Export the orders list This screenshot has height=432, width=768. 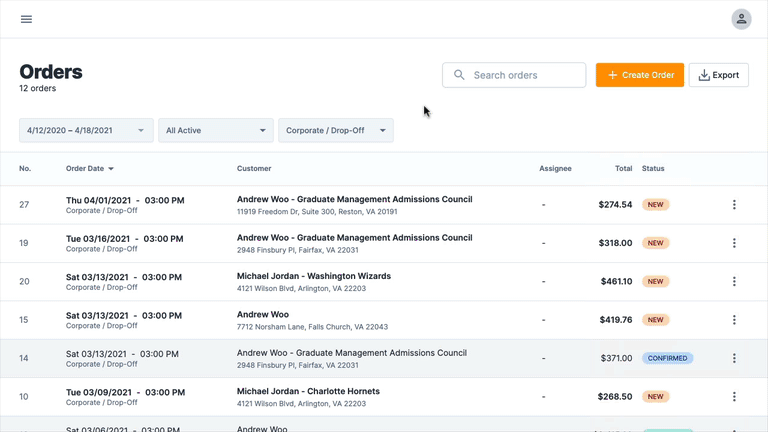719,75
